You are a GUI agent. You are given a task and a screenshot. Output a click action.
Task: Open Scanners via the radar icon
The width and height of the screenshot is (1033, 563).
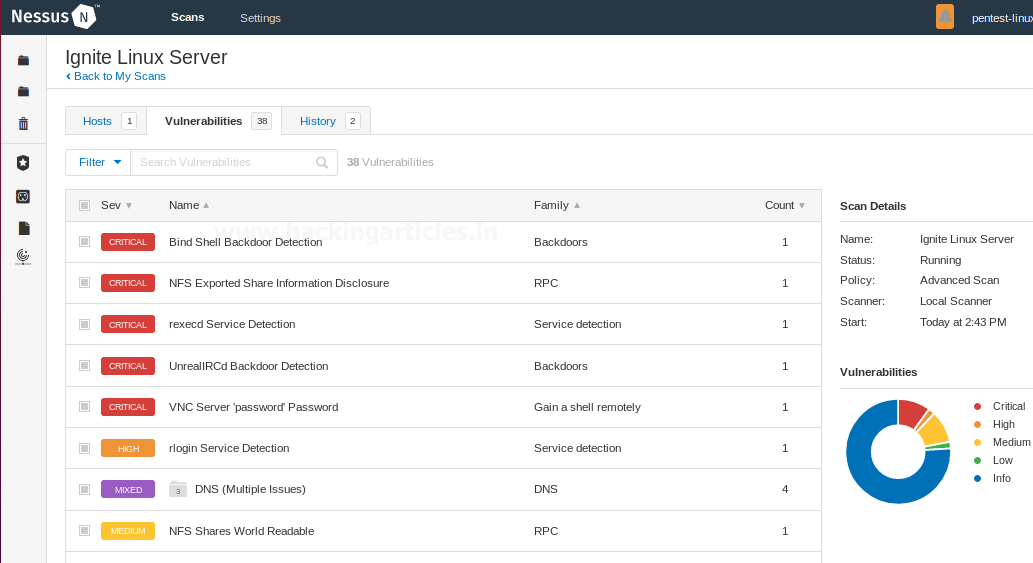point(23,257)
